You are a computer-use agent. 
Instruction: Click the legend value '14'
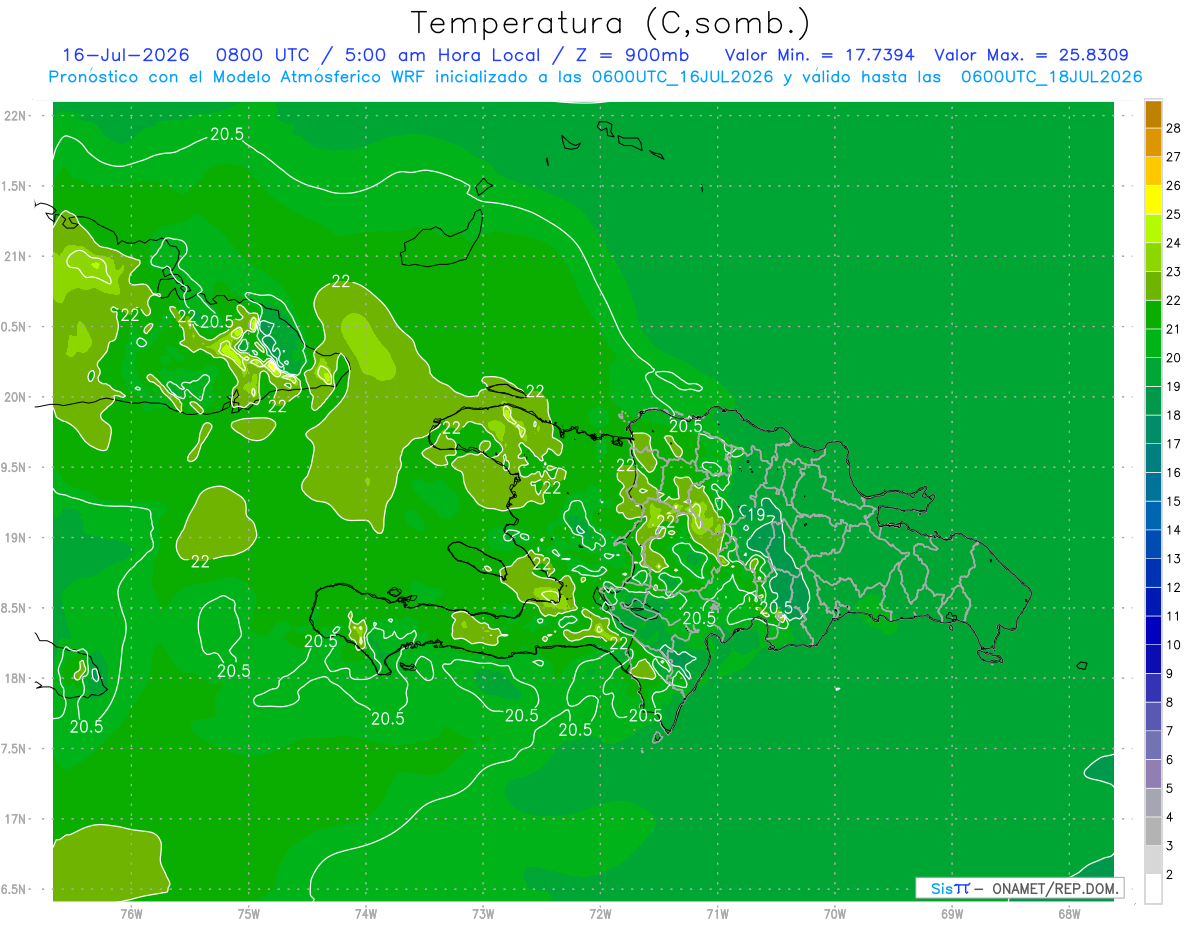(x=1173, y=530)
